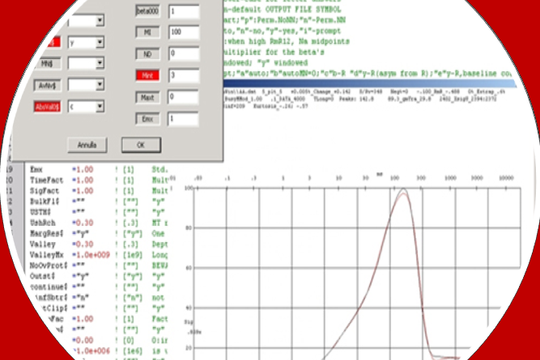Open the topmost empty dropdown in dialog
Image resolution: width=540 pixels, height=360 pixels.
[100, 21]
